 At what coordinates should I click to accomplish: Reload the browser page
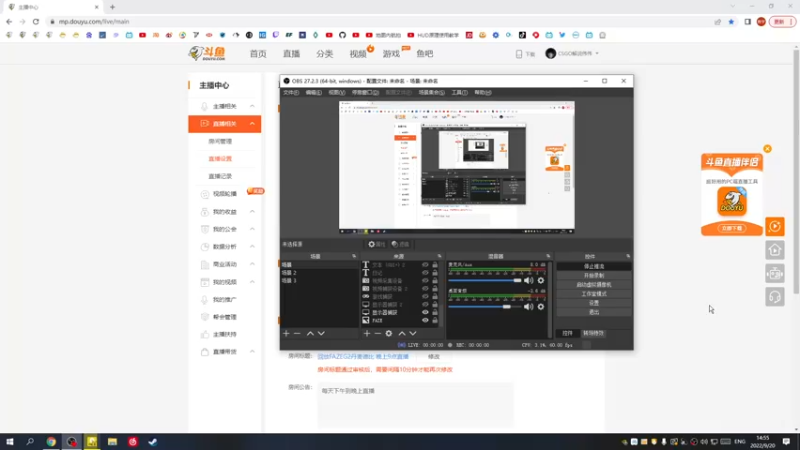(x=36, y=22)
